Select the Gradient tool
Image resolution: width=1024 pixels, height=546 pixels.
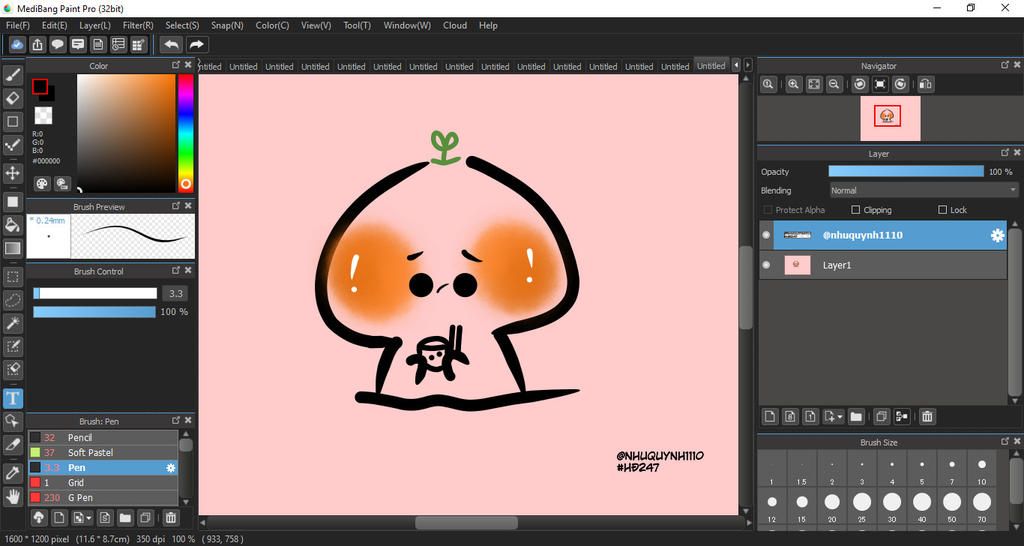(x=12, y=248)
